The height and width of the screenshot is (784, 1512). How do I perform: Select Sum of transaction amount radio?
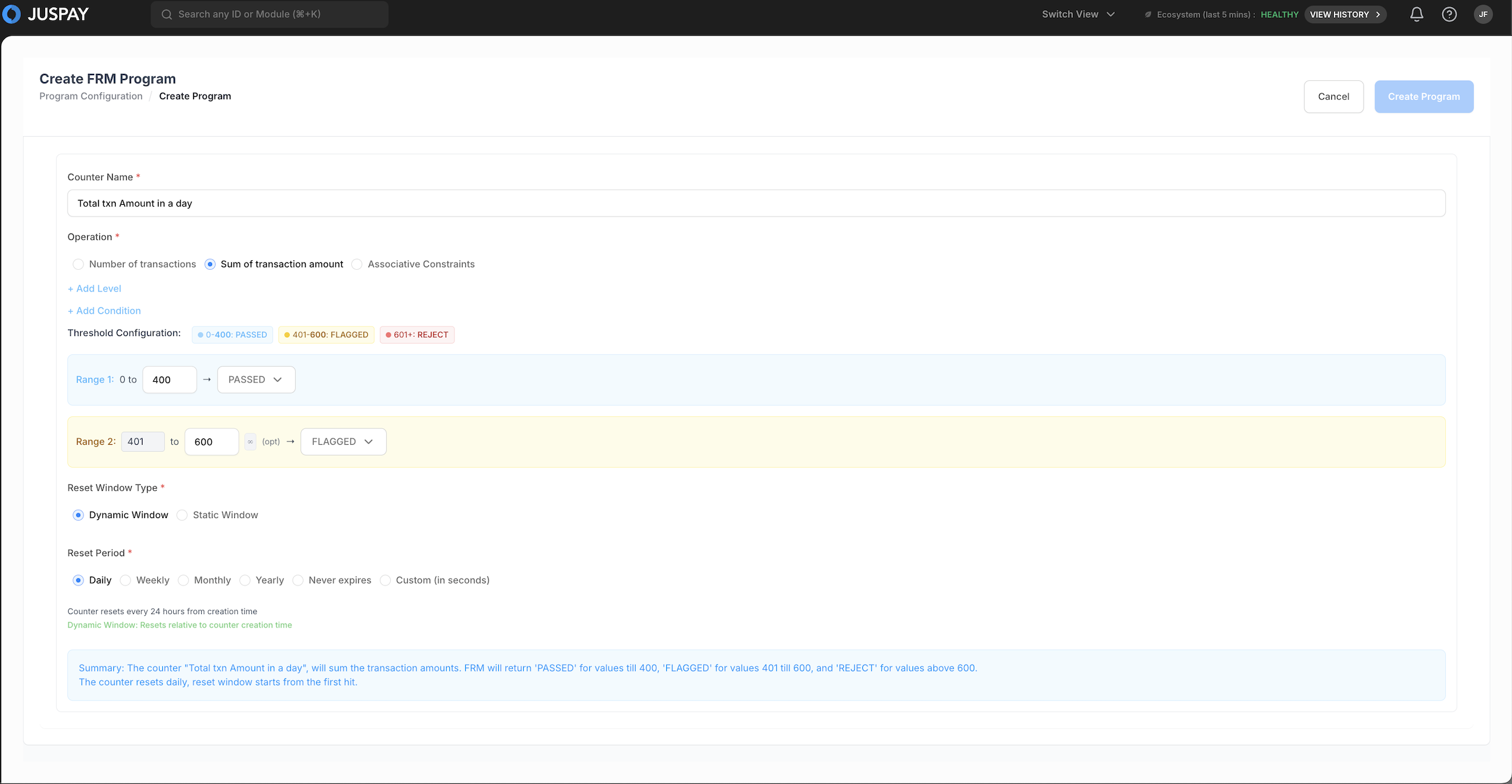click(x=210, y=264)
